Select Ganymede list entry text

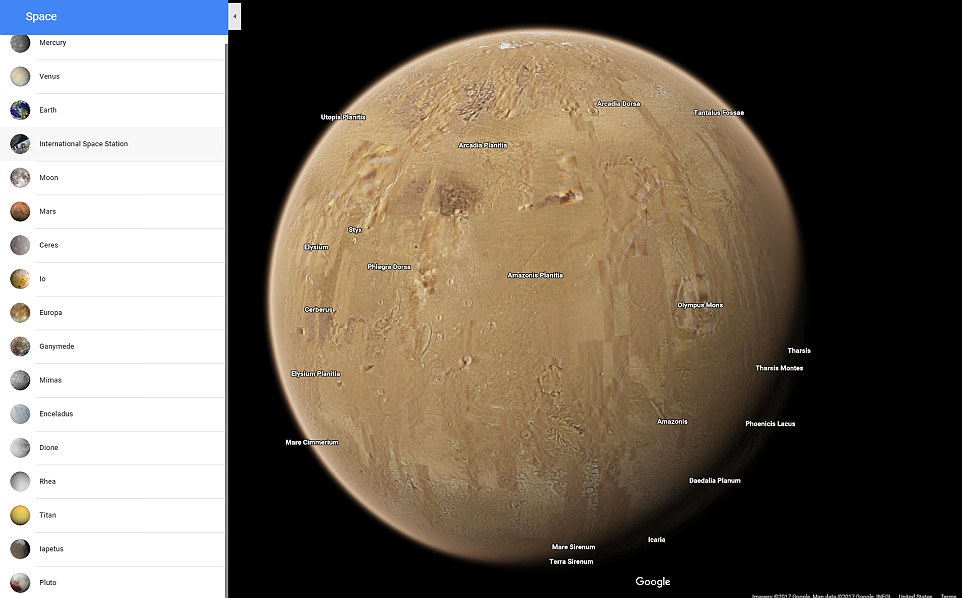(57, 346)
